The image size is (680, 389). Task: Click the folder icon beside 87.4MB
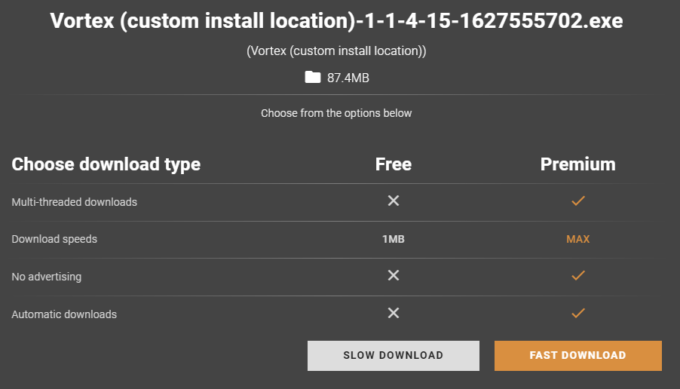click(313, 77)
